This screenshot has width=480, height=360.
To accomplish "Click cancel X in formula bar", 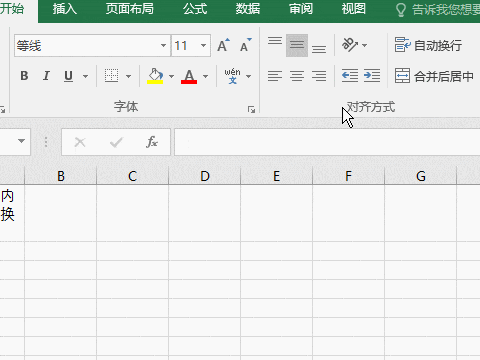I will pyautogui.click(x=80, y=143).
